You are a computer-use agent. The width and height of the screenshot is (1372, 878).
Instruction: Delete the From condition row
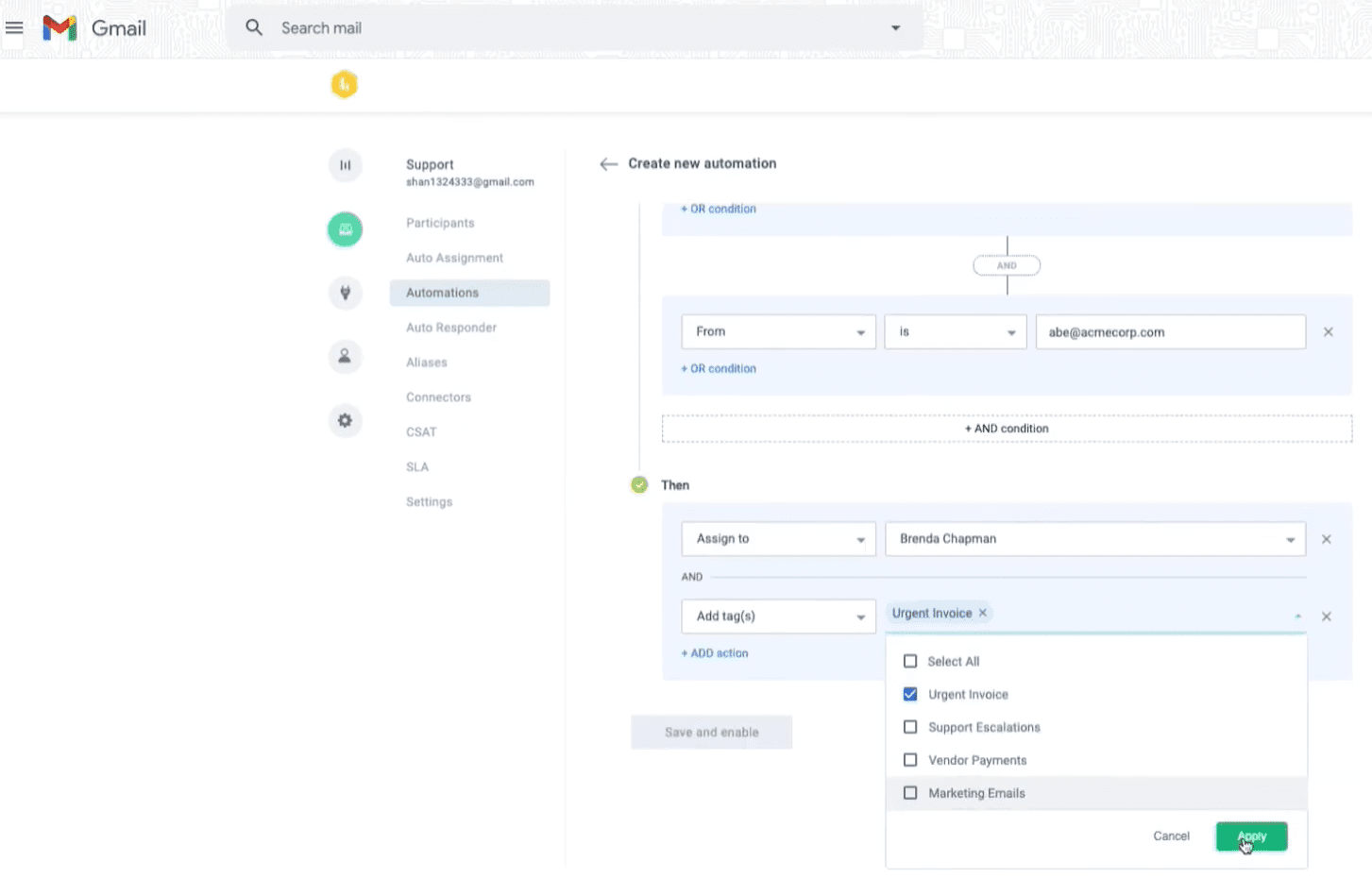(x=1328, y=332)
